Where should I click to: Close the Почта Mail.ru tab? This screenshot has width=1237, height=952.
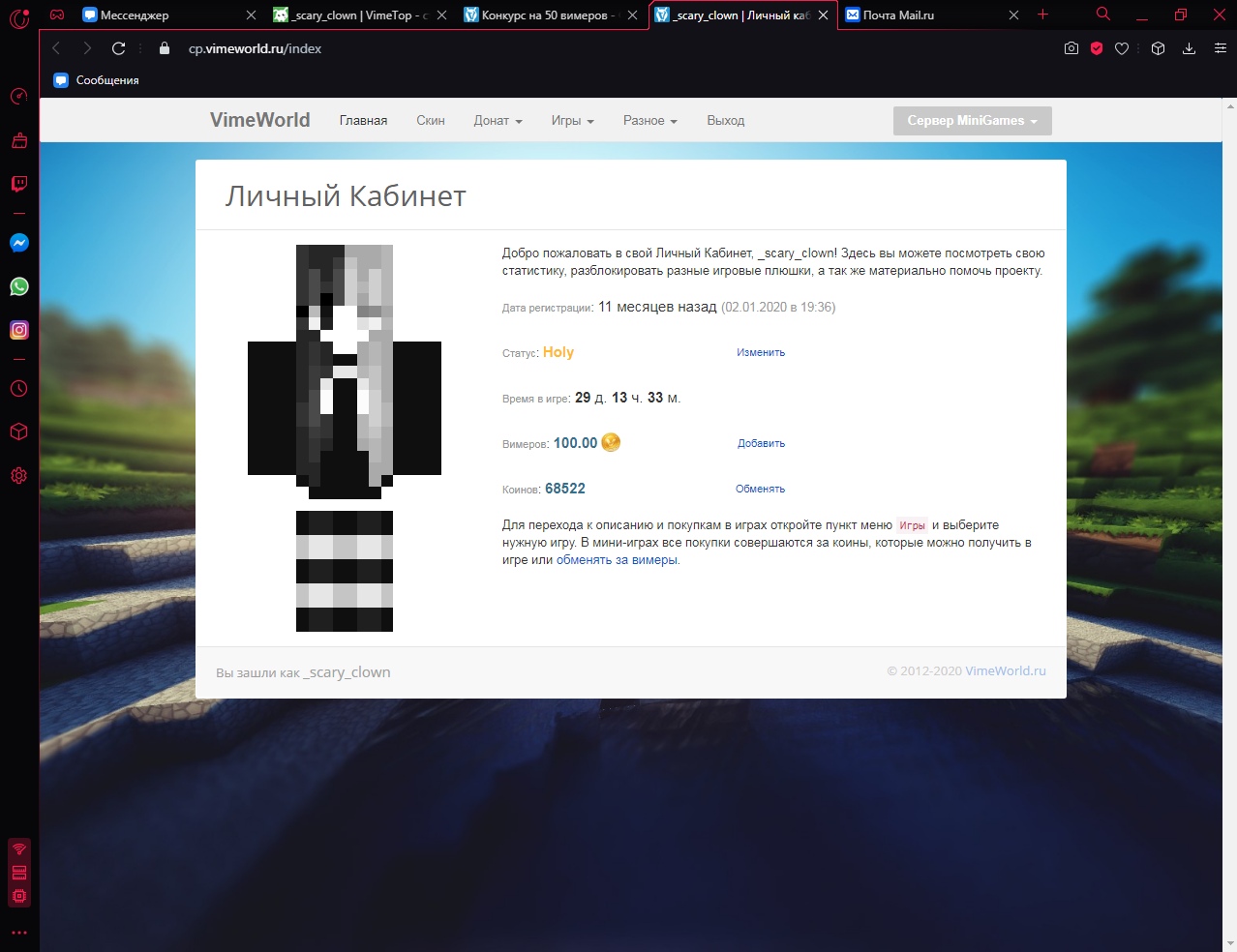click(1013, 15)
